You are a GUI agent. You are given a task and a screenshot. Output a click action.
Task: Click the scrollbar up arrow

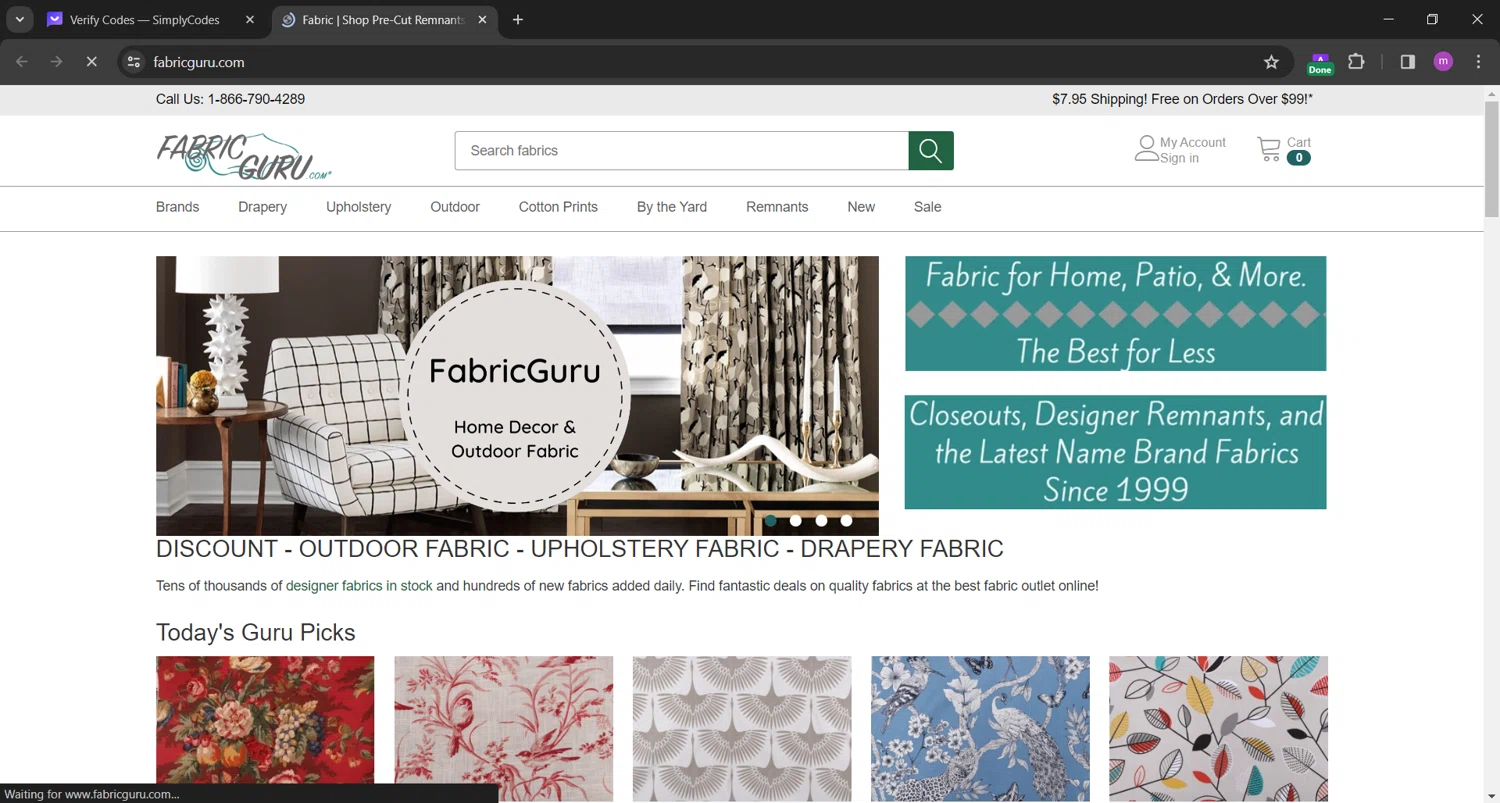1491,93
